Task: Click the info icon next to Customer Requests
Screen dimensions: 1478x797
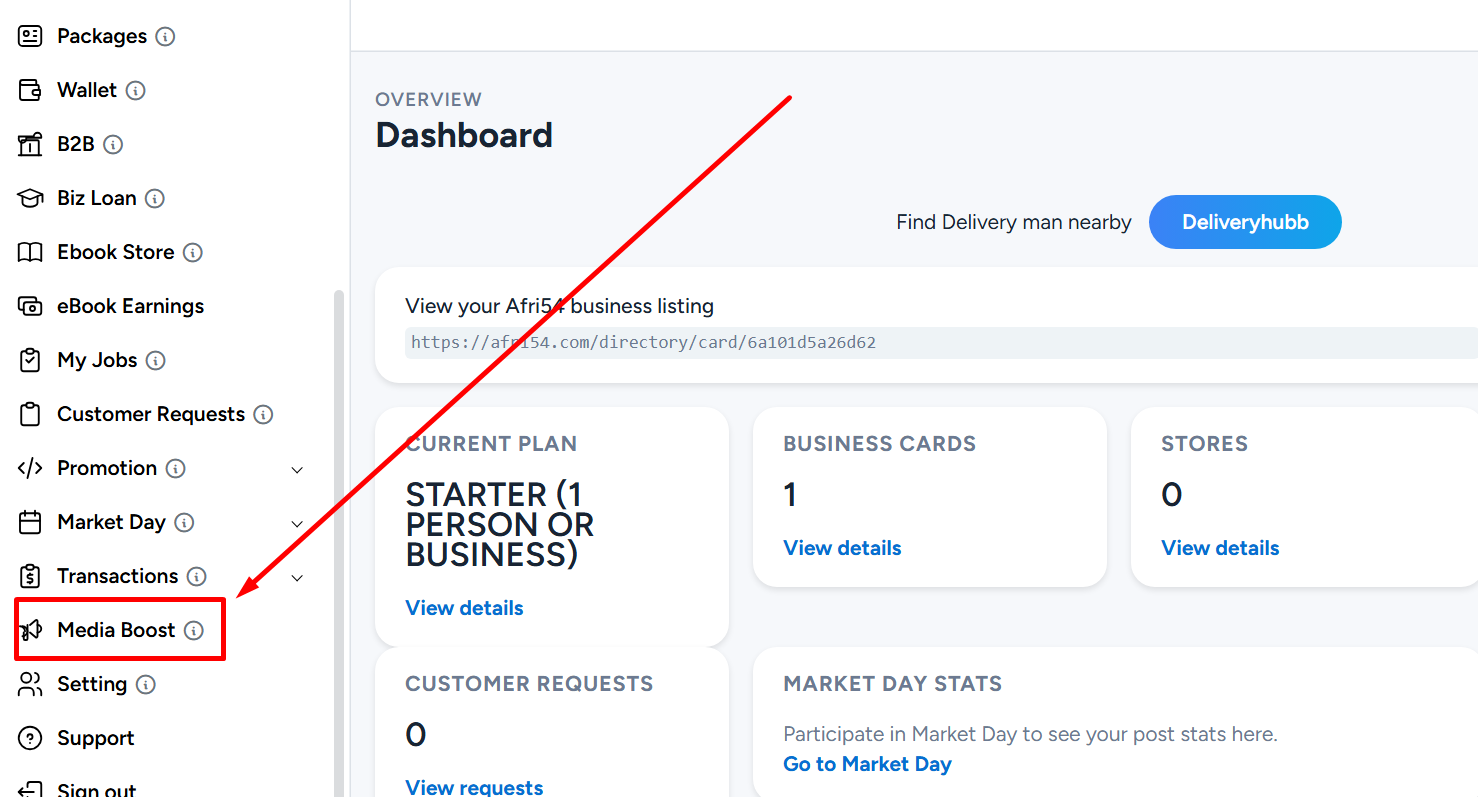Action: 263,414
